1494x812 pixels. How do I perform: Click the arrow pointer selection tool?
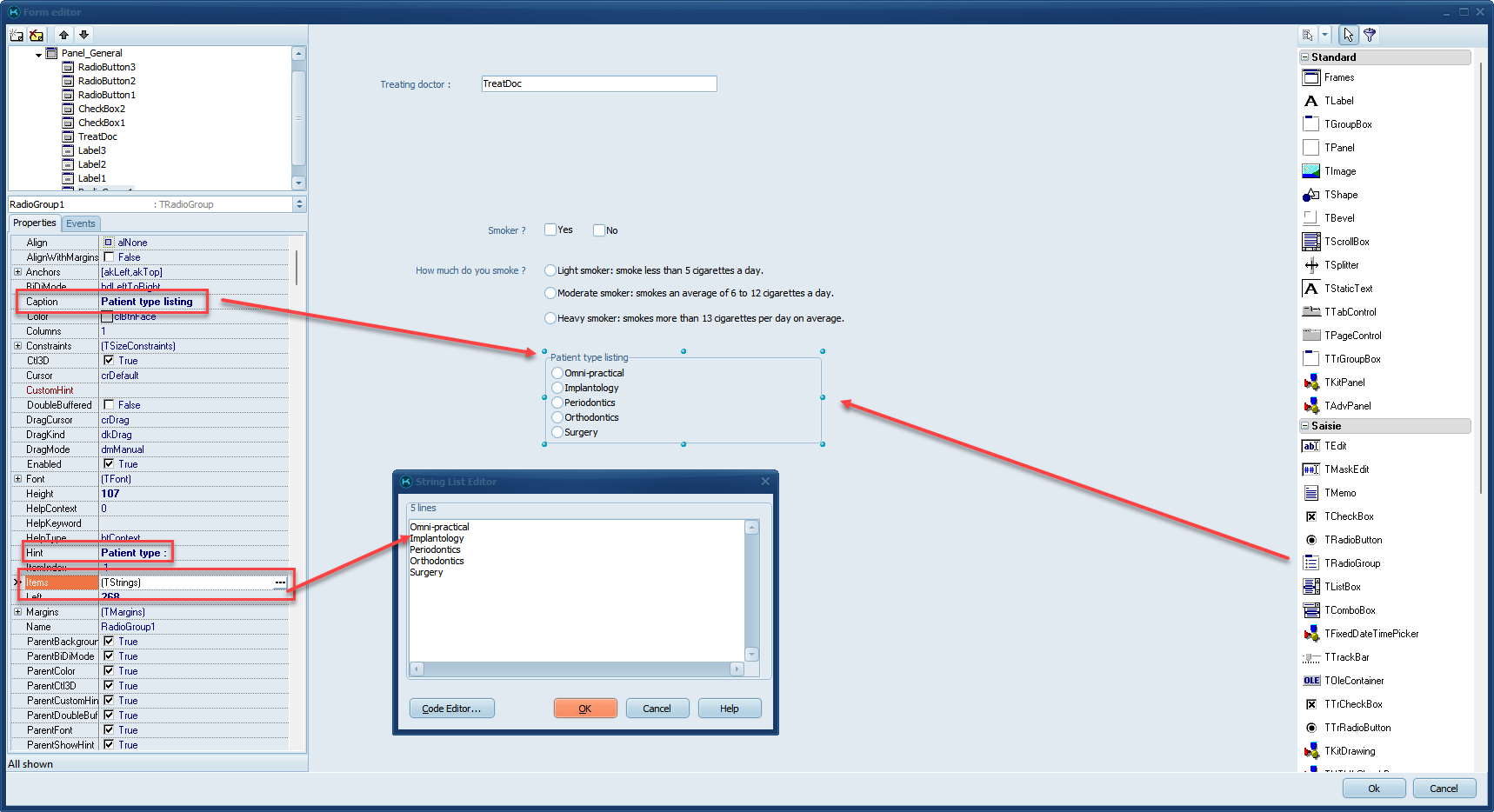tap(1347, 35)
